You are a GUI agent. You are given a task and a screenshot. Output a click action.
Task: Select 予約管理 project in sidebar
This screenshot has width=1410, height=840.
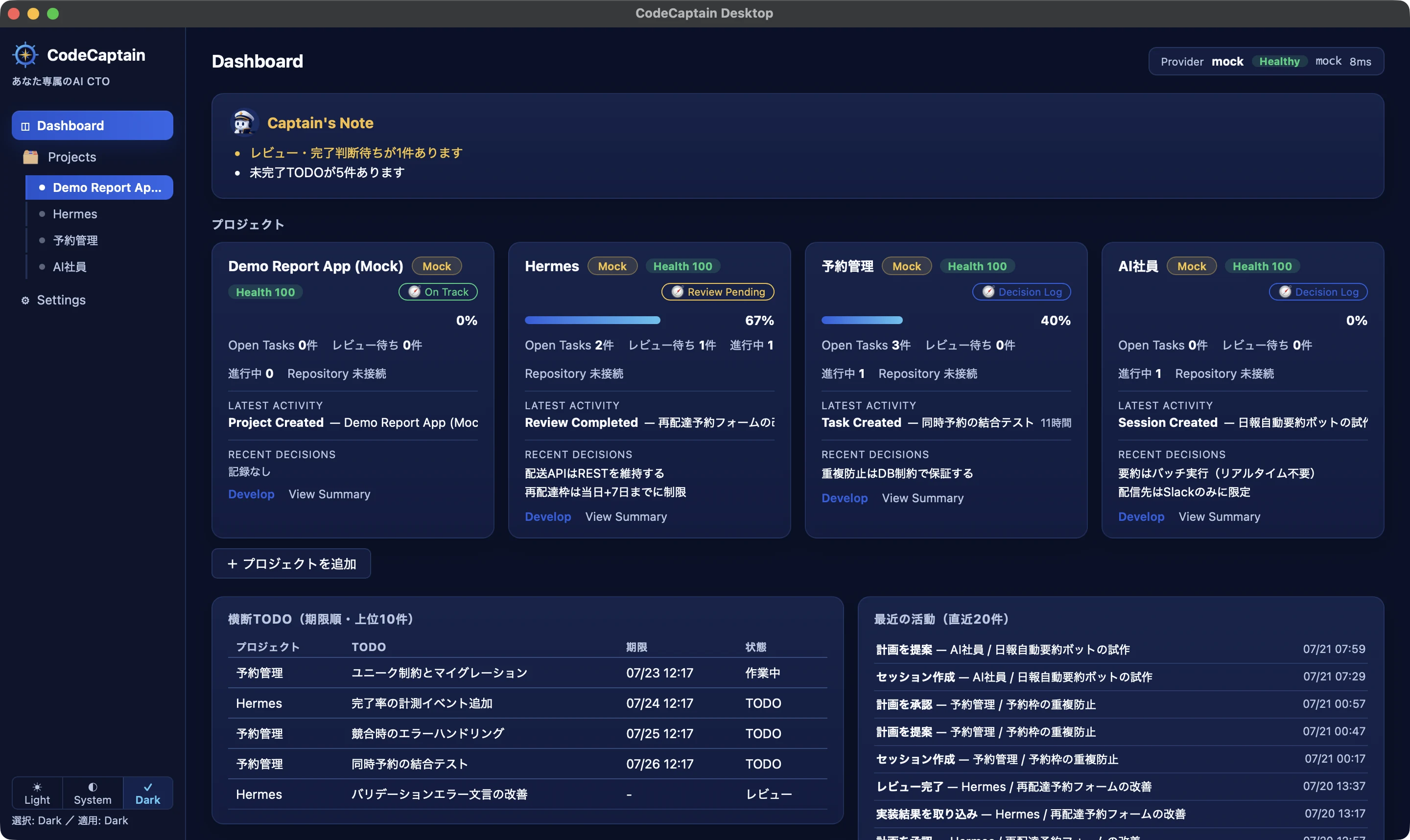[x=99, y=240]
